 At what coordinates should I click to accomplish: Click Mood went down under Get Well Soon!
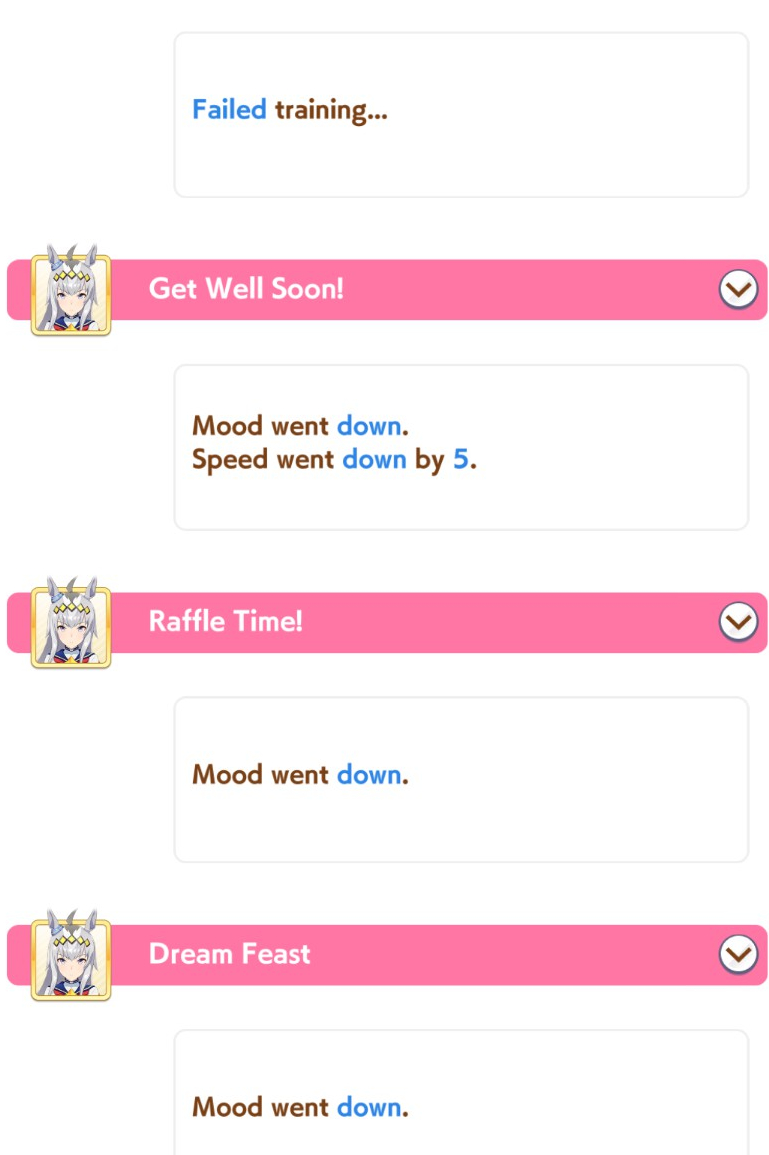point(300,426)
